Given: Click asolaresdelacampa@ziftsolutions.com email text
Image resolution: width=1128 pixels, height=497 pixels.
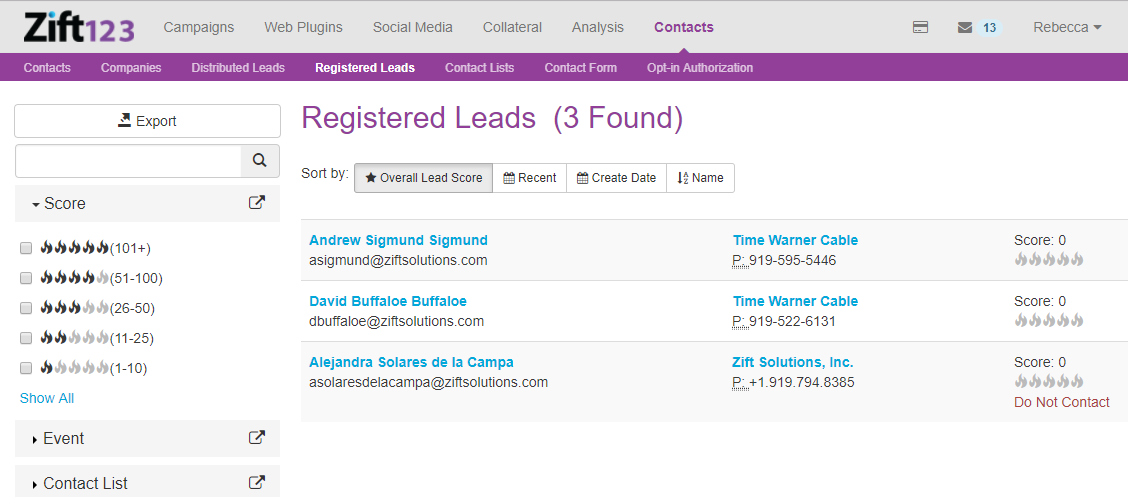Looking at the screenshot, I should (x=429, y=383).
